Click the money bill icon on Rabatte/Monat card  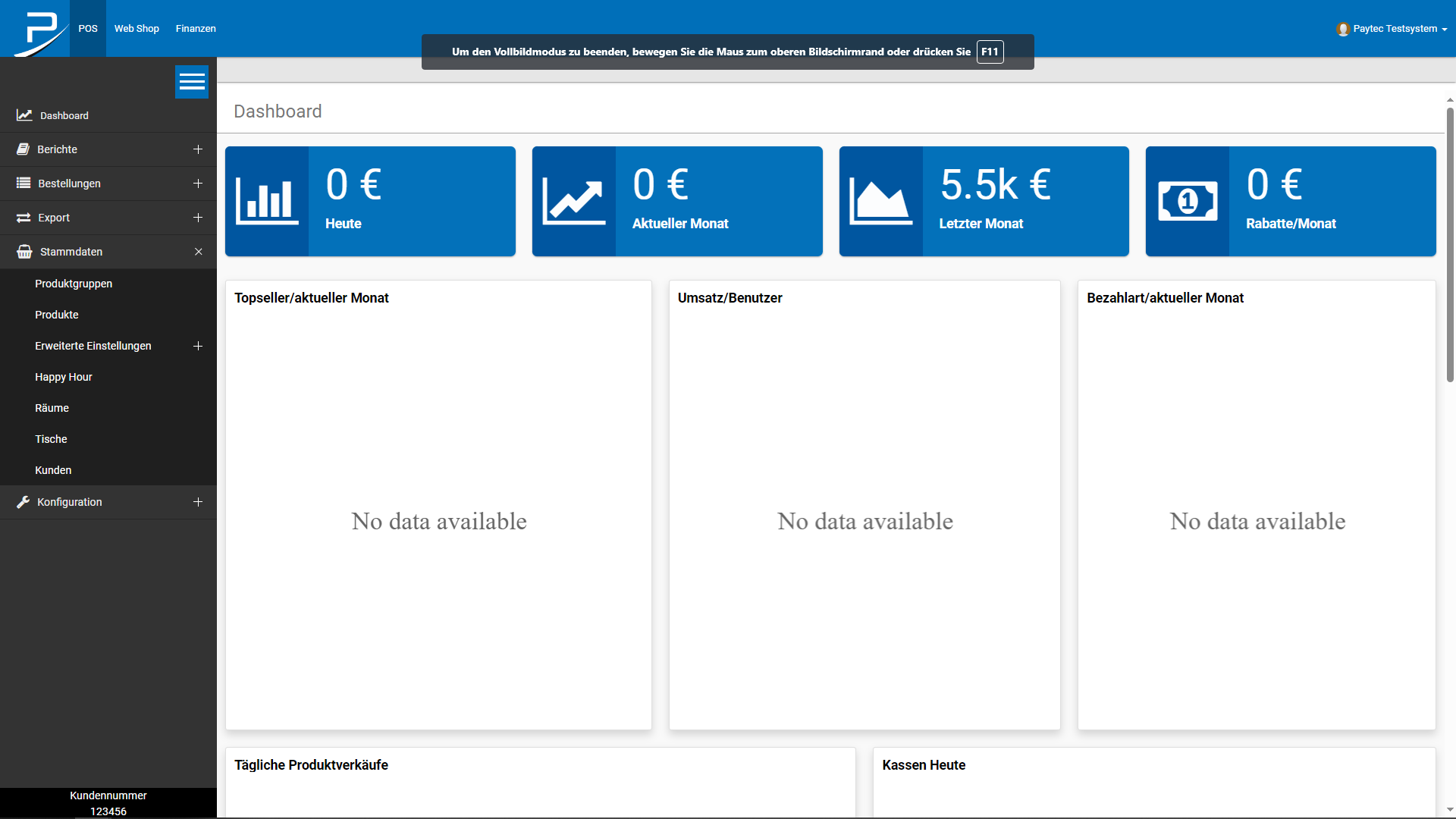[1188, 201]
